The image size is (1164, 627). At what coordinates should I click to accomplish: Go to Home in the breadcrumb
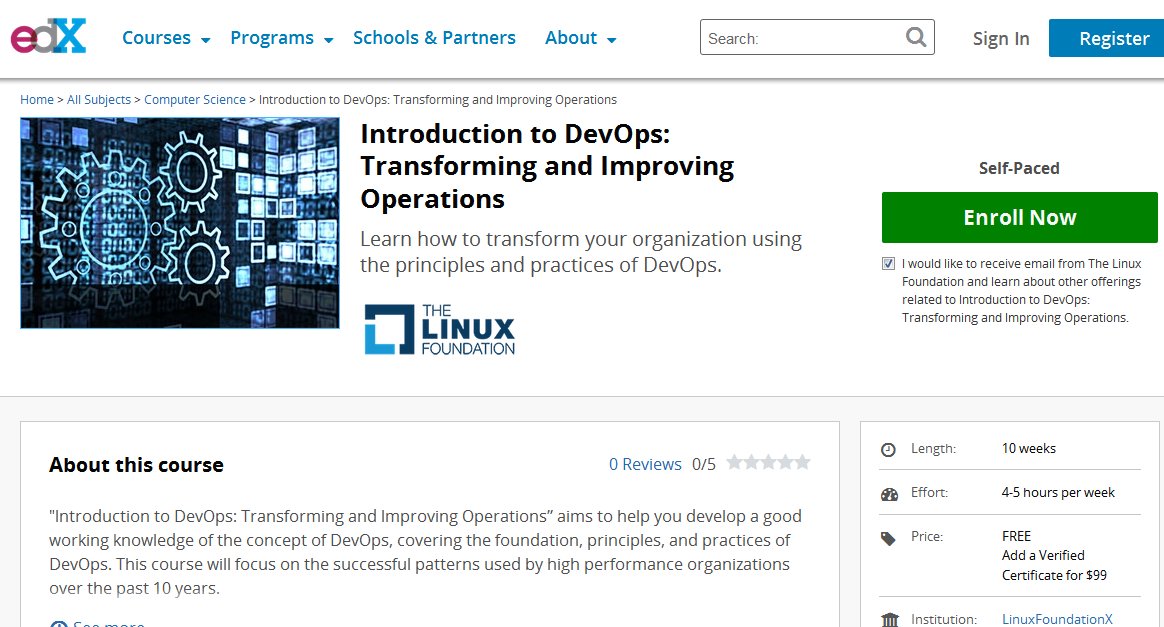(x=36, y=99)
